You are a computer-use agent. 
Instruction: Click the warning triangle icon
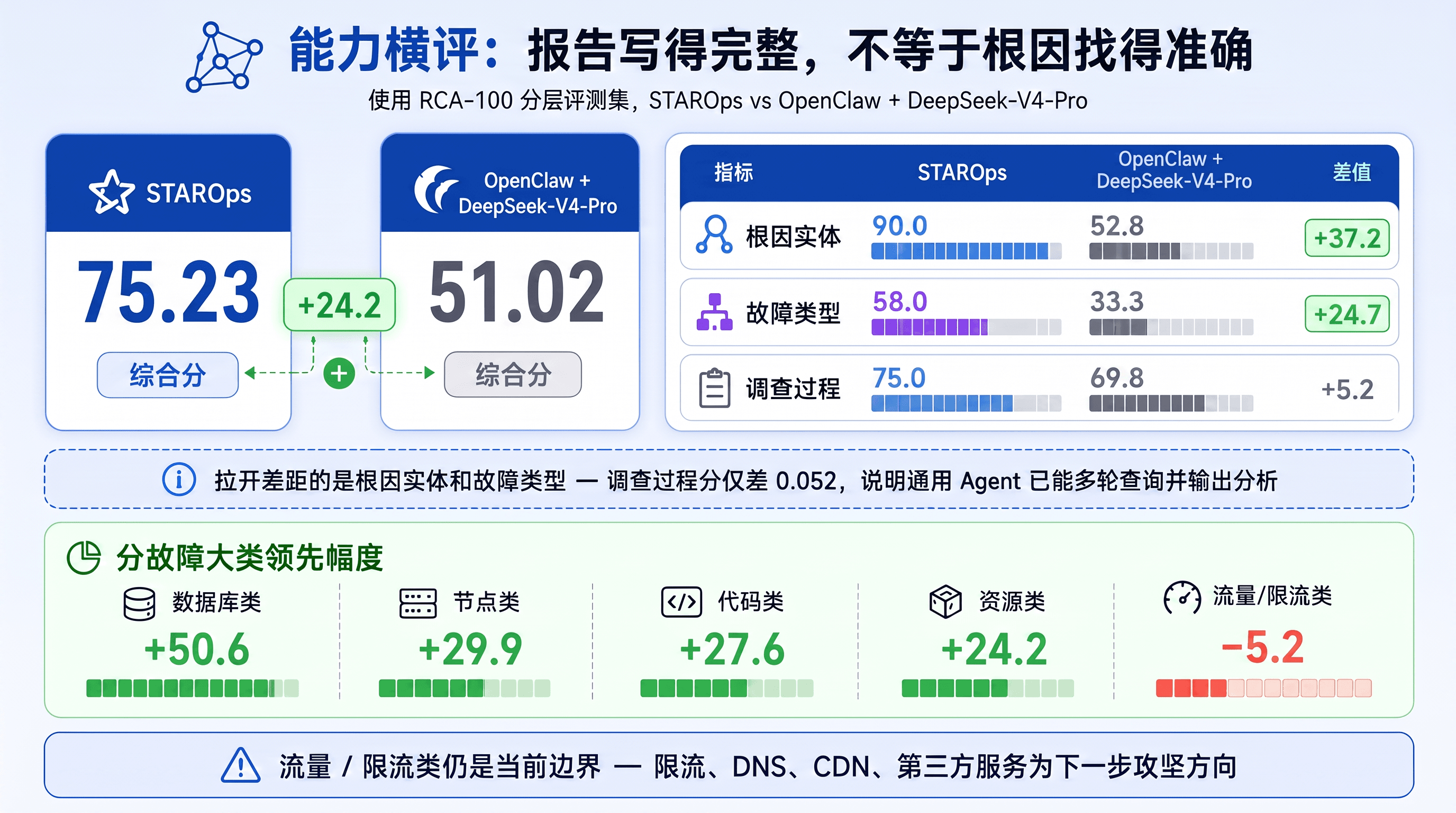(241, 765)
